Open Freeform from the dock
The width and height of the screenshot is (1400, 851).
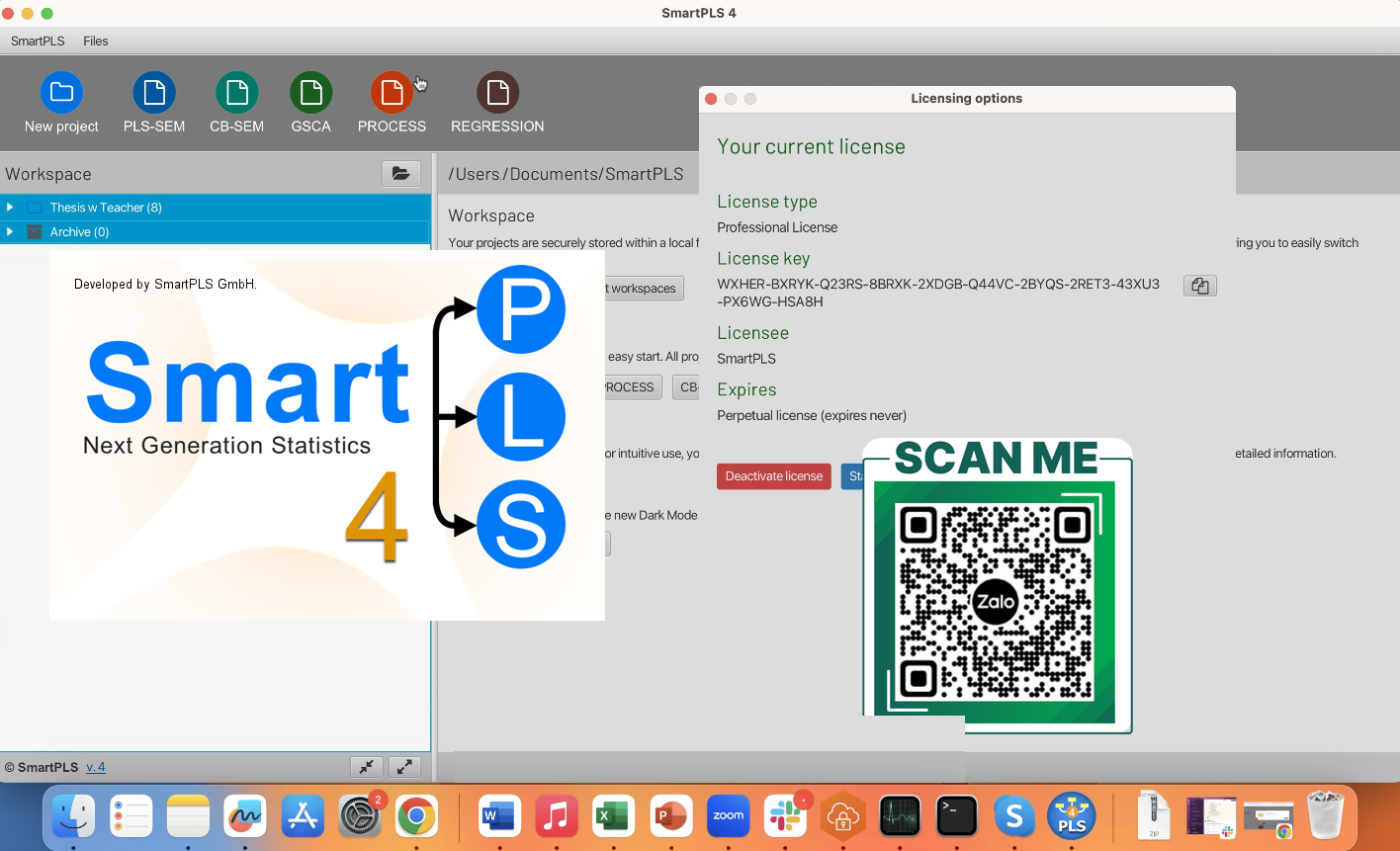point(245,816)
